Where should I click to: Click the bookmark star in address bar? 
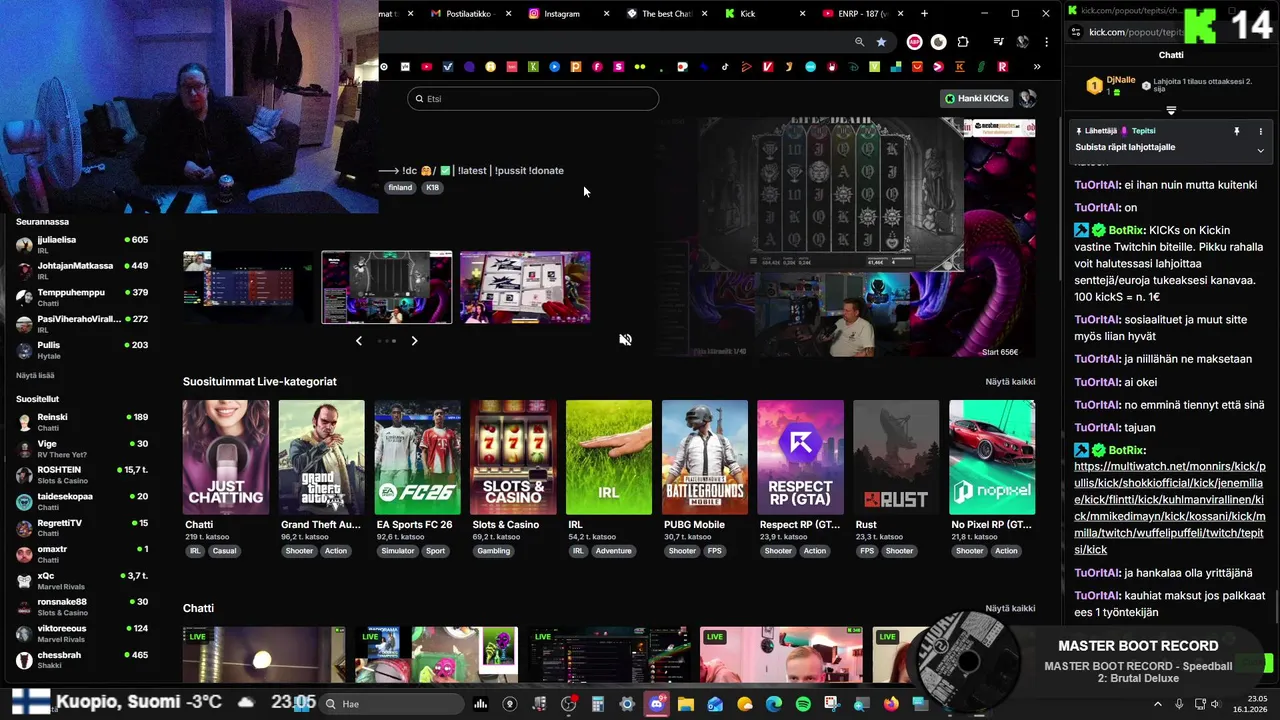point(881,42)
